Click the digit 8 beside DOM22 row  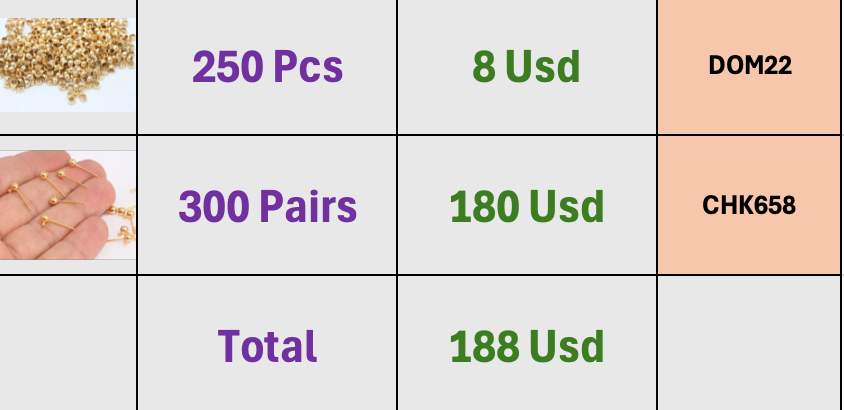click(484, 67)
